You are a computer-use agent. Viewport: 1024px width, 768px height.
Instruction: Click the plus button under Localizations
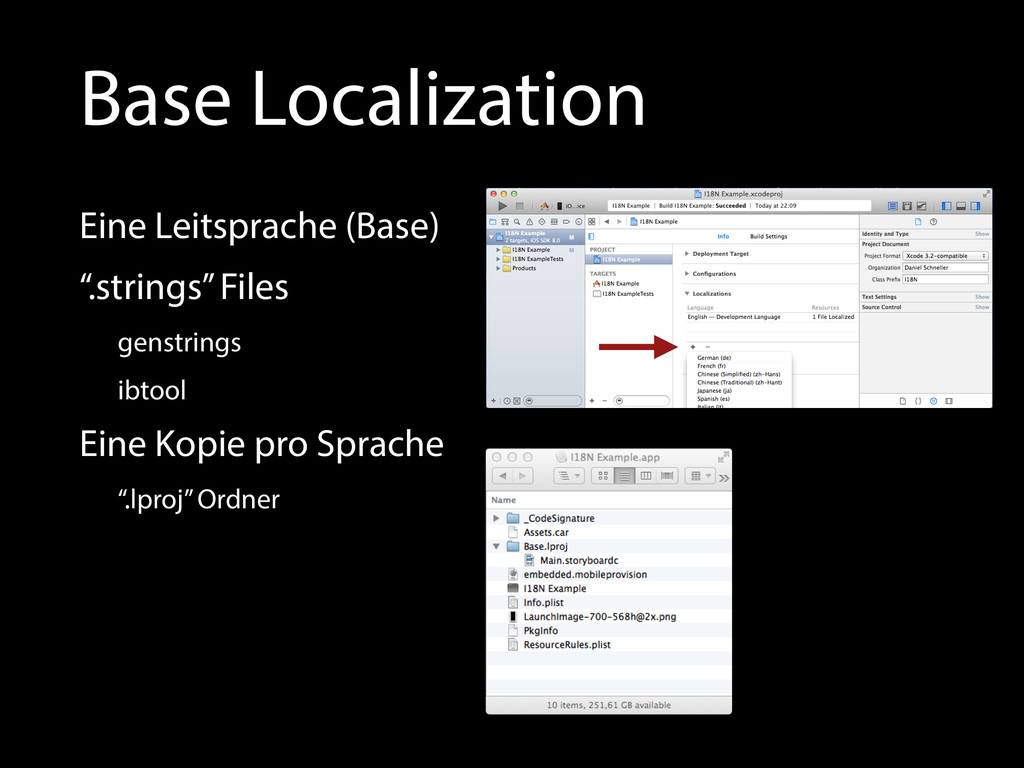pyautogui.click(x=693, y=347)
